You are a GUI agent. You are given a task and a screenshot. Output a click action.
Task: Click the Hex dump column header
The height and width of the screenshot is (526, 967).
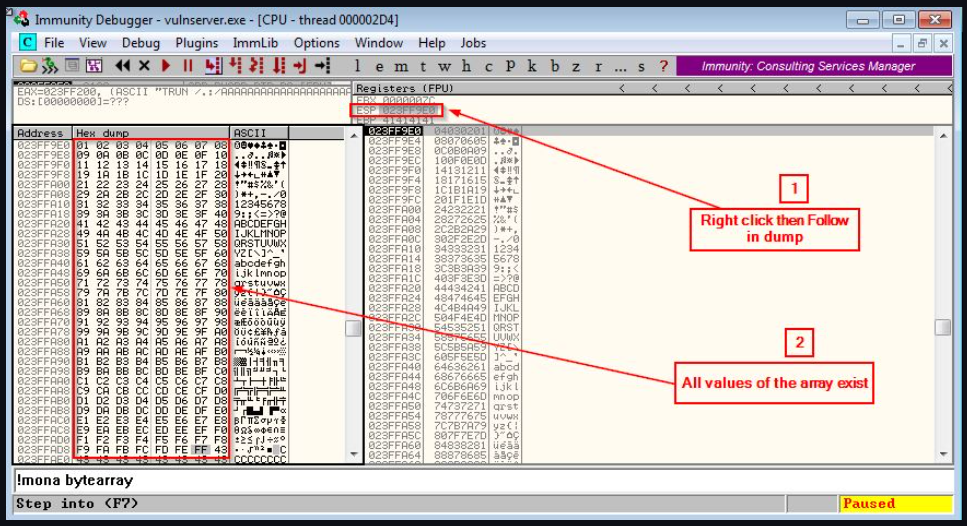tap(150, 133)
